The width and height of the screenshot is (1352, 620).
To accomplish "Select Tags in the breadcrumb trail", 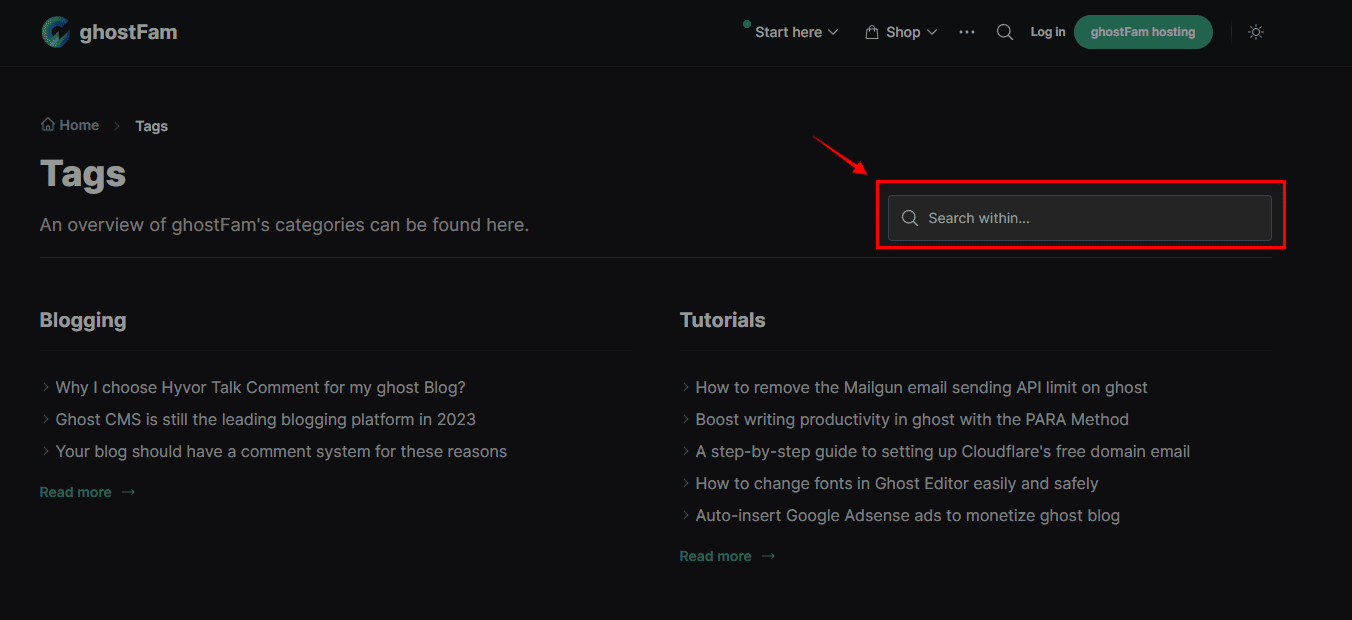I will pyautogui.click(x=151, y=125).
